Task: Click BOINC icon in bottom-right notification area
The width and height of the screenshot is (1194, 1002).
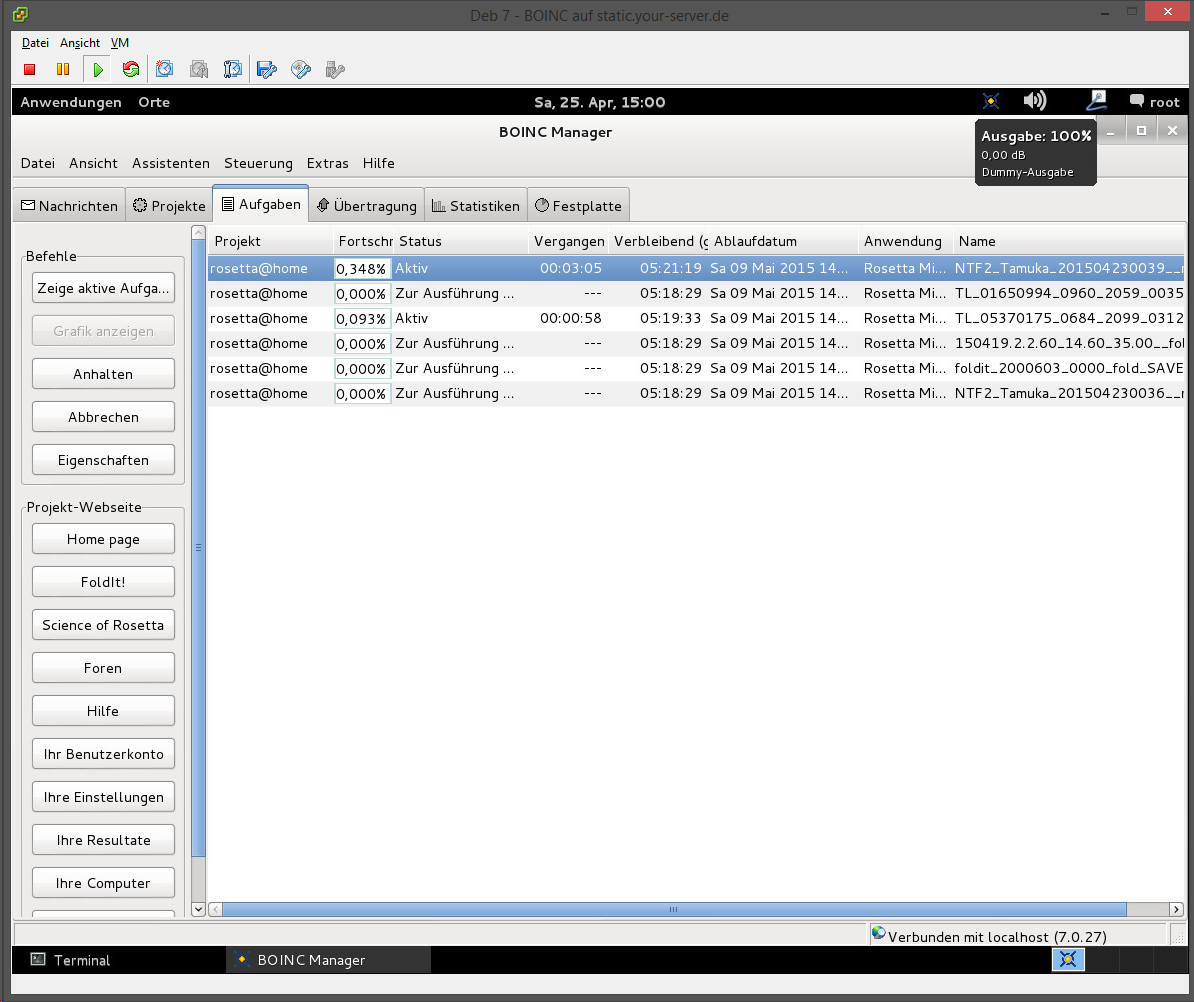Action: click(x=1068, y=959)
